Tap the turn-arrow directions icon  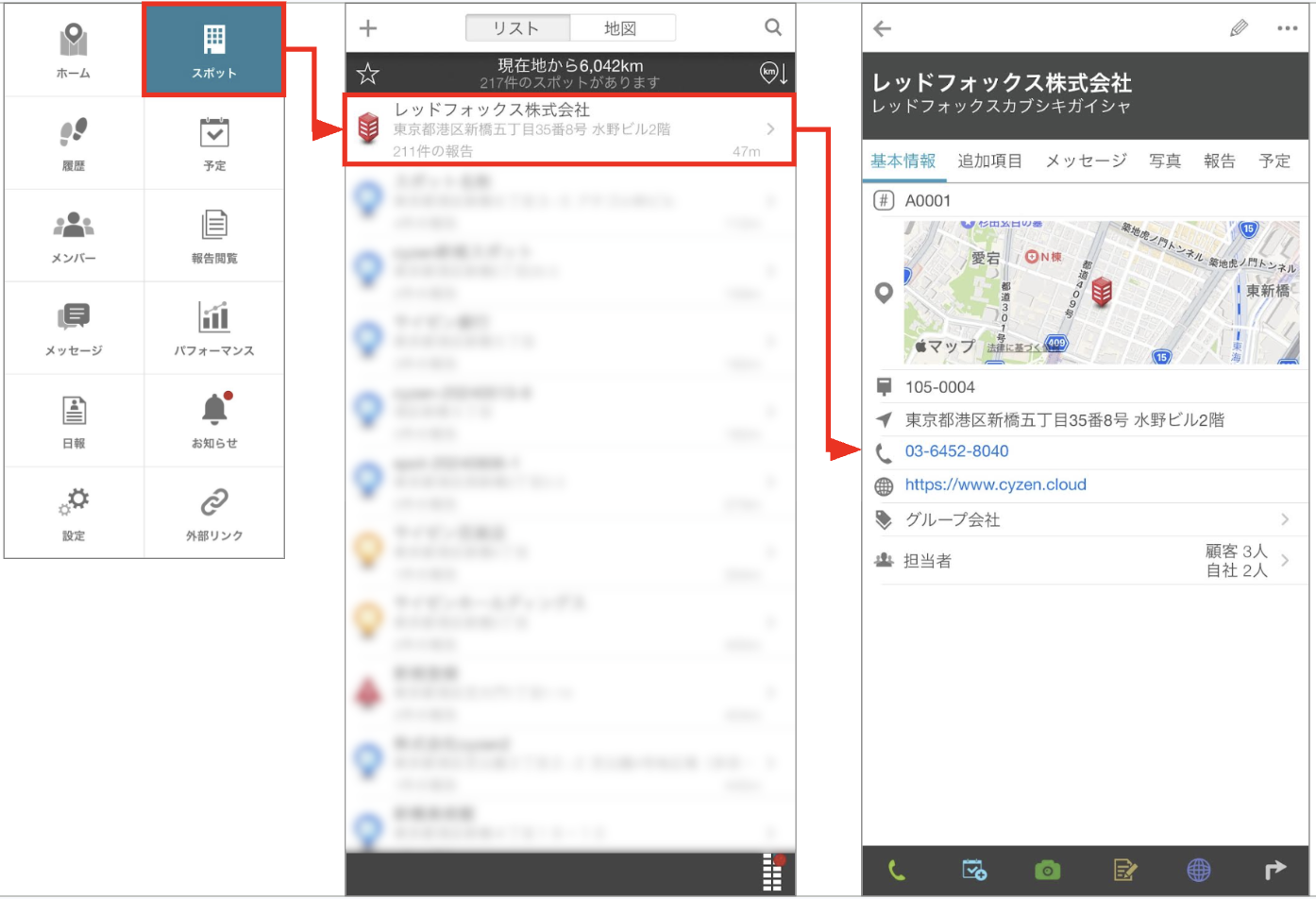click(x=1274, y=870)
